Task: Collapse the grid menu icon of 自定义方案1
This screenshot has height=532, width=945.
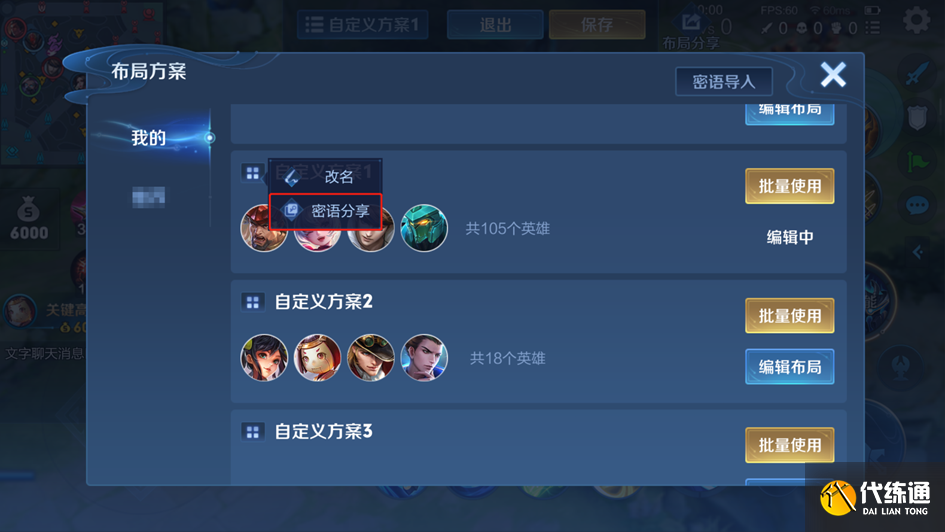Action: [x=253, y=174]
